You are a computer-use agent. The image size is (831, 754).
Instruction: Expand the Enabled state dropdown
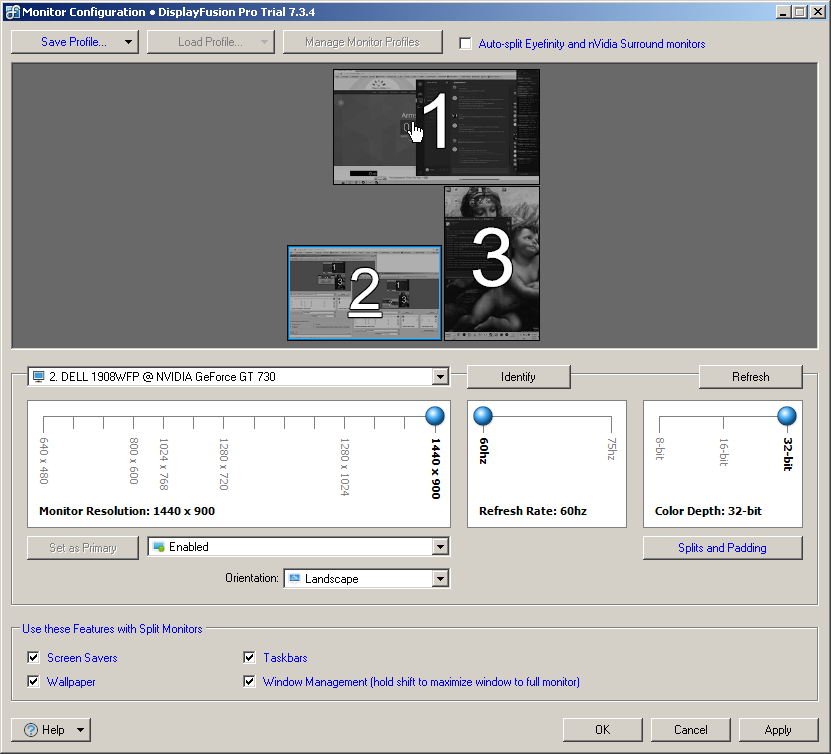[440, 547]
